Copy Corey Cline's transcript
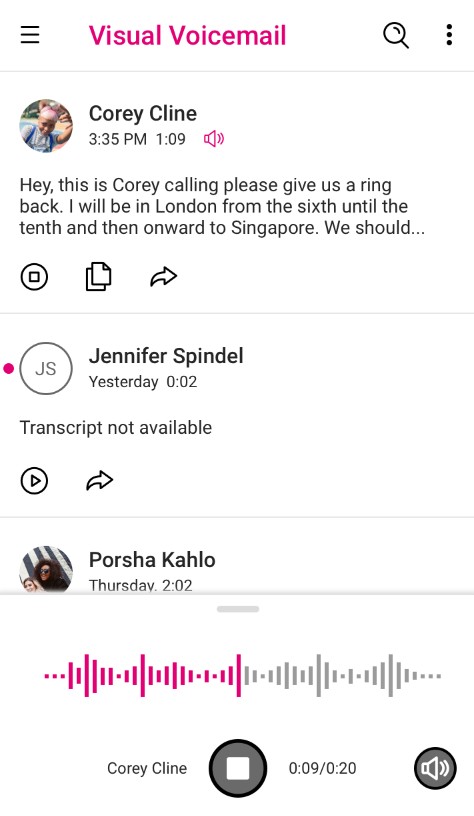The image size is (474, 816). coord(98,276)
